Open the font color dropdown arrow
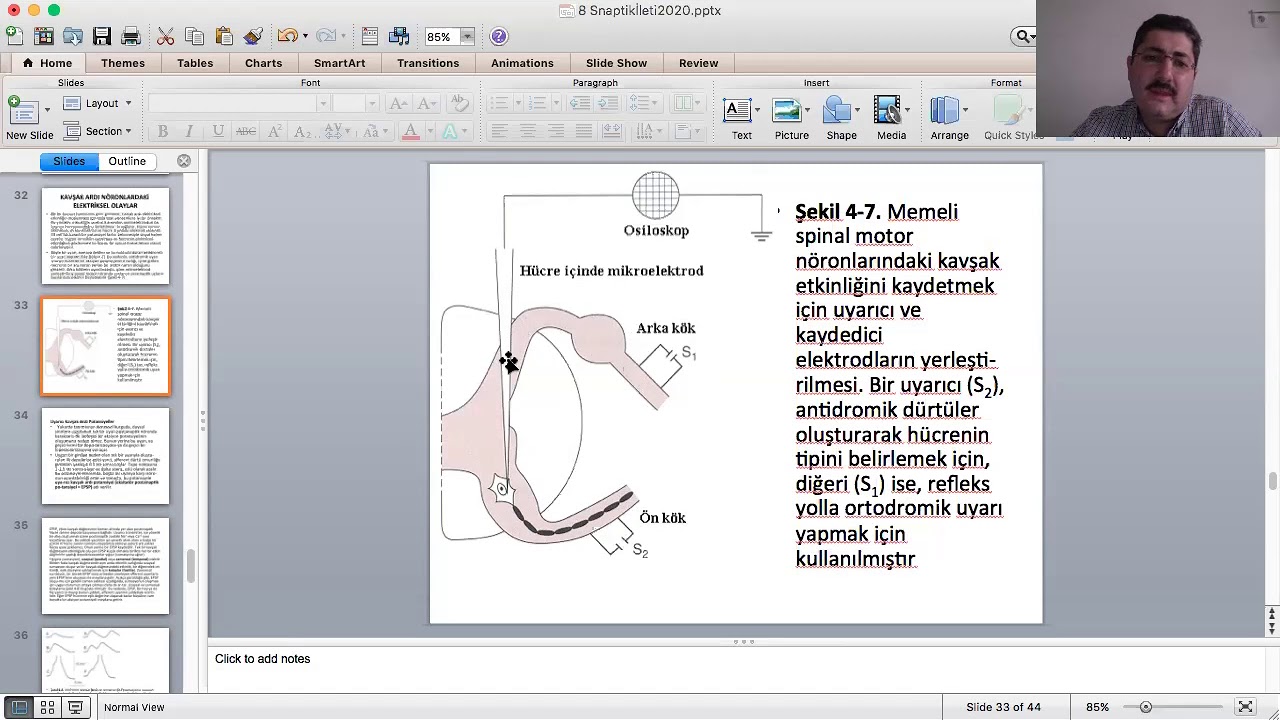 tap(430, 131)
